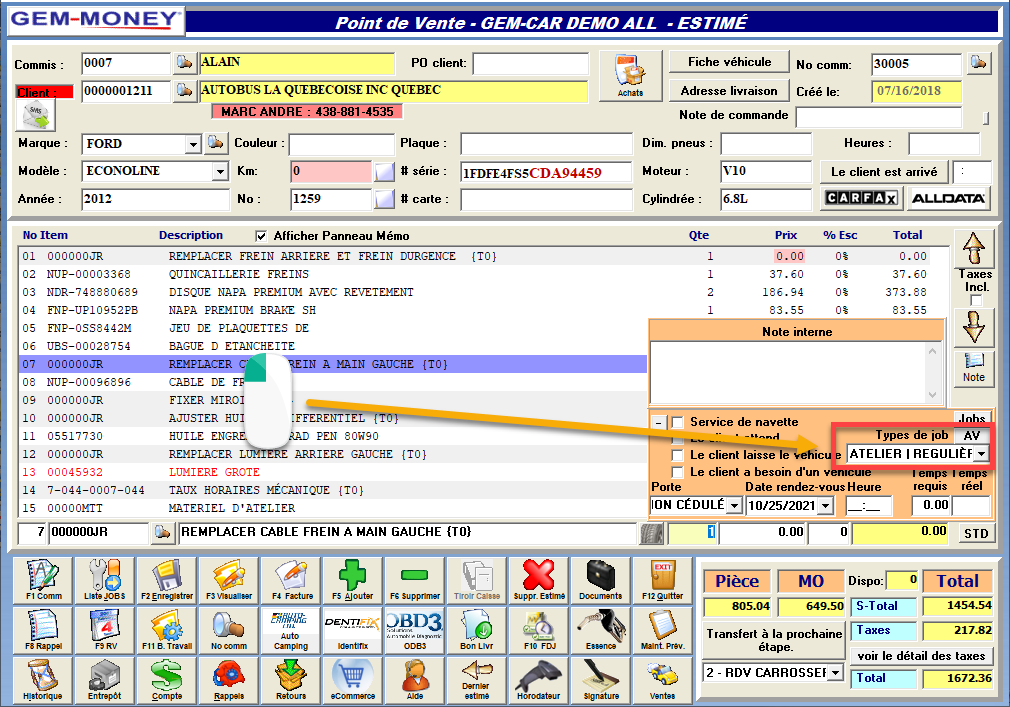
Task: Collapse the job options panel
Action: pos(658,423)
